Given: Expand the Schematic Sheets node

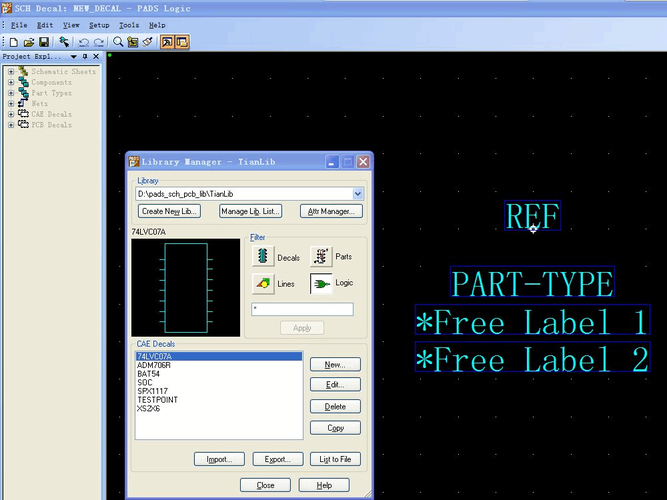Looking at the screenshot, I should pos(11,71).
